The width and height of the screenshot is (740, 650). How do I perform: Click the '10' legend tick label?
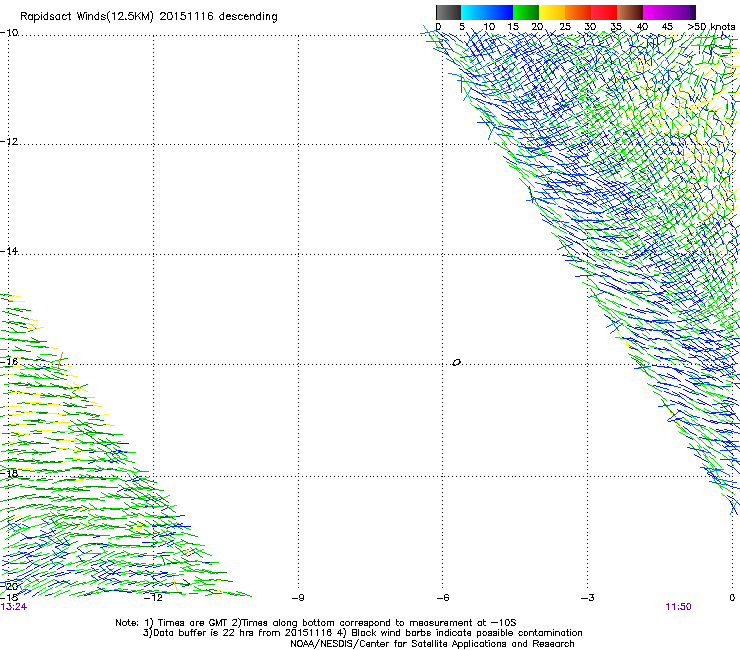click(x=489, y=27)
